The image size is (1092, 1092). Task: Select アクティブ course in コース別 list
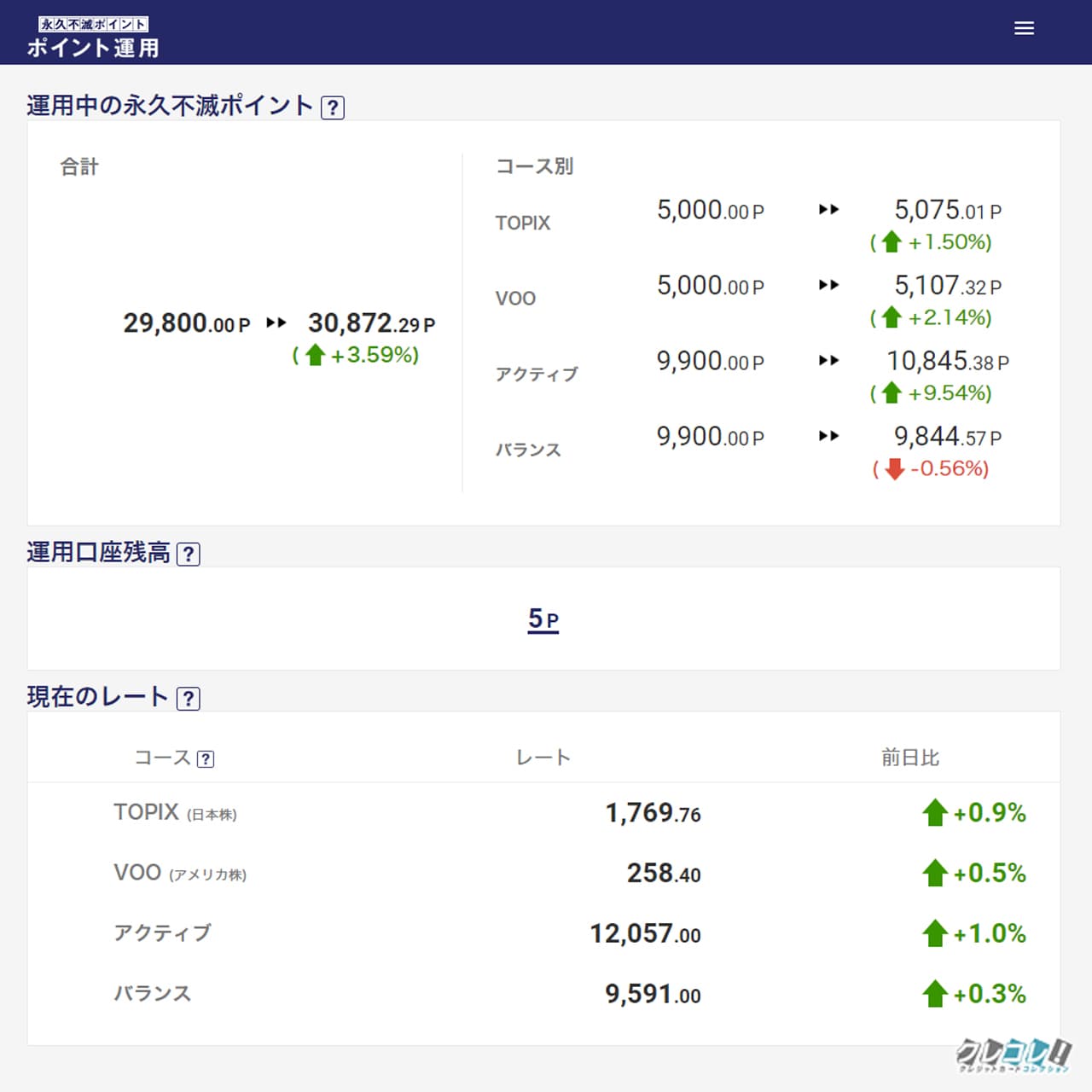[537, 375]
